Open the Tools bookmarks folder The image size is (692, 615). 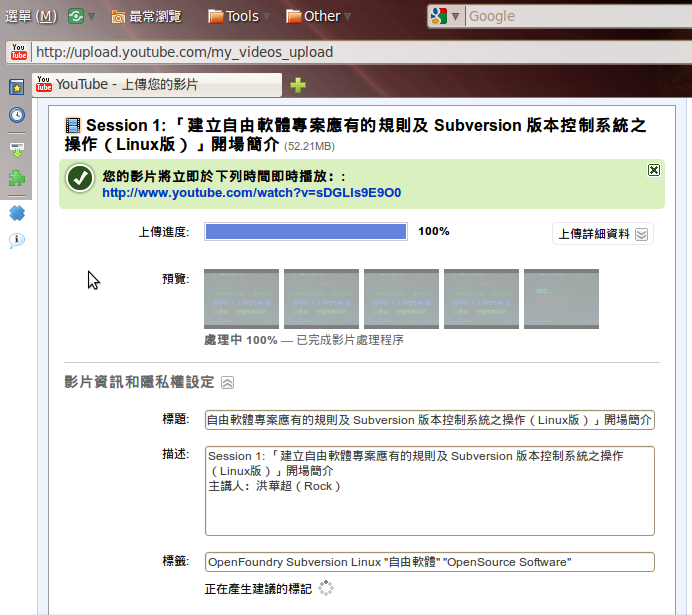(234, 17)
